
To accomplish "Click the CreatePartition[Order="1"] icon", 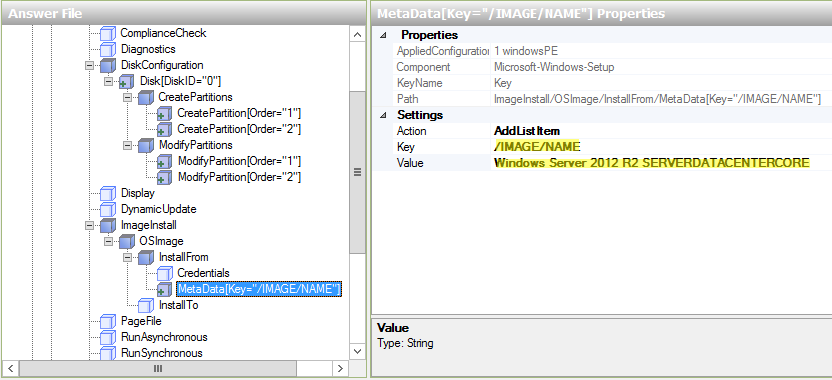I will tap(164, 114).
